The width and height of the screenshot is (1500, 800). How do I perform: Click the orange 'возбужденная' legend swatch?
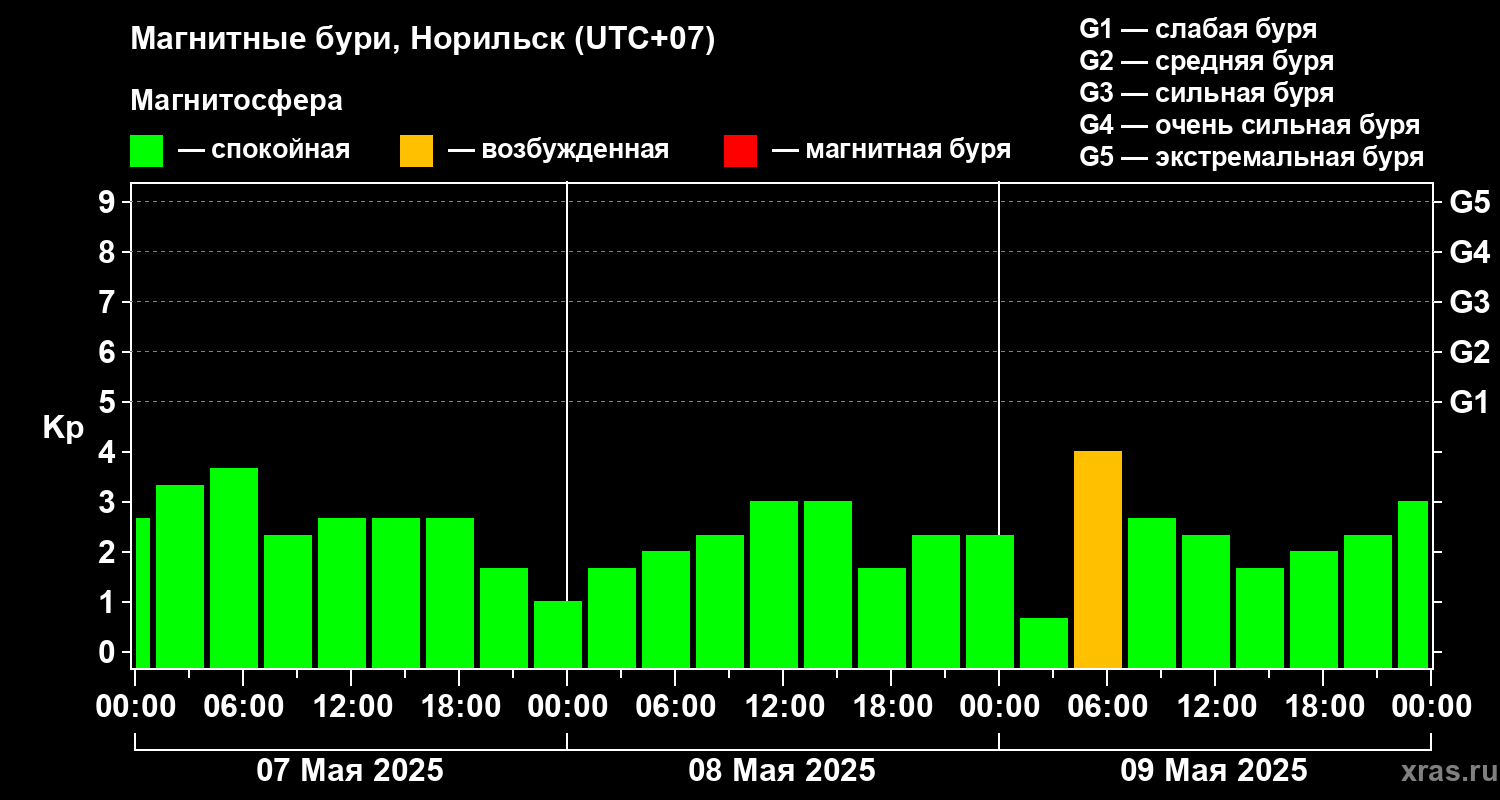pyautogui.click(x=416, y=151)
